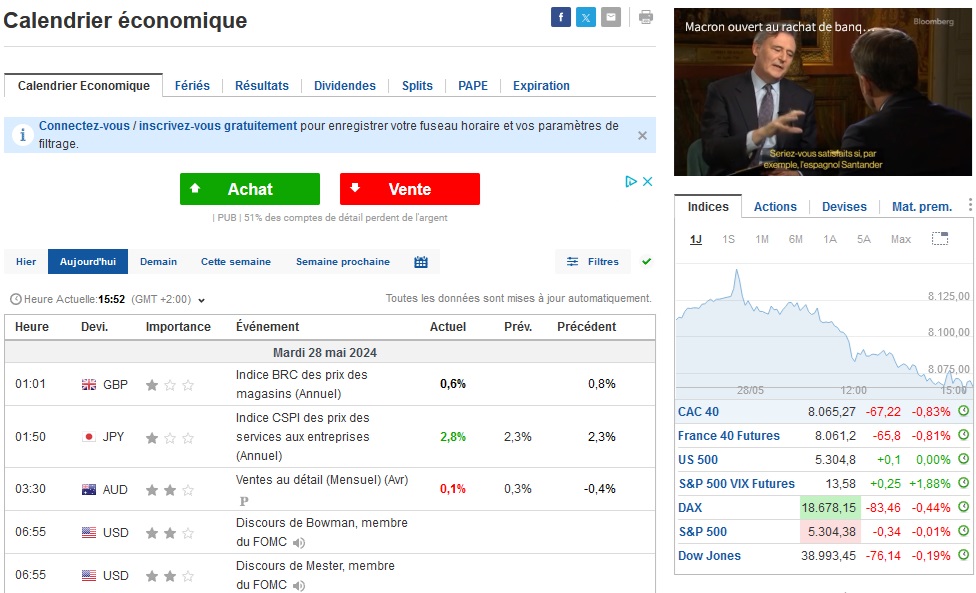Click the importance stars on the AUD row
Image resolution: width=976 pixels, height=593 pixels.
pos(170,490)
